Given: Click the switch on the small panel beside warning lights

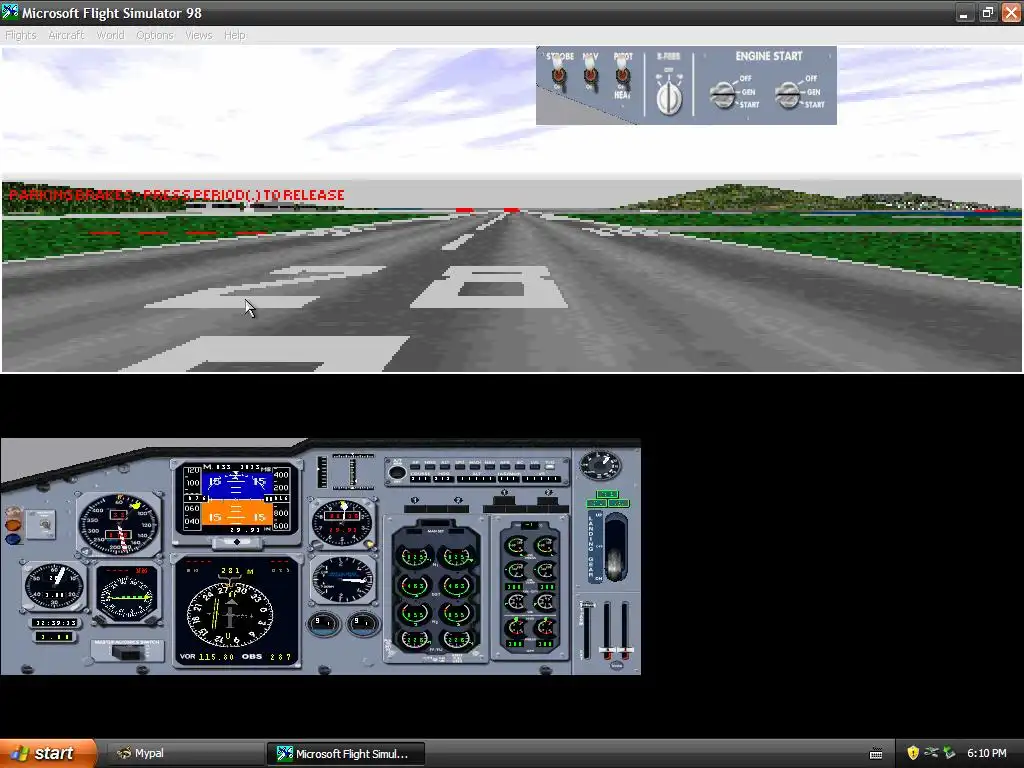Looking at the screenshot, I should (x=44, y=524).
